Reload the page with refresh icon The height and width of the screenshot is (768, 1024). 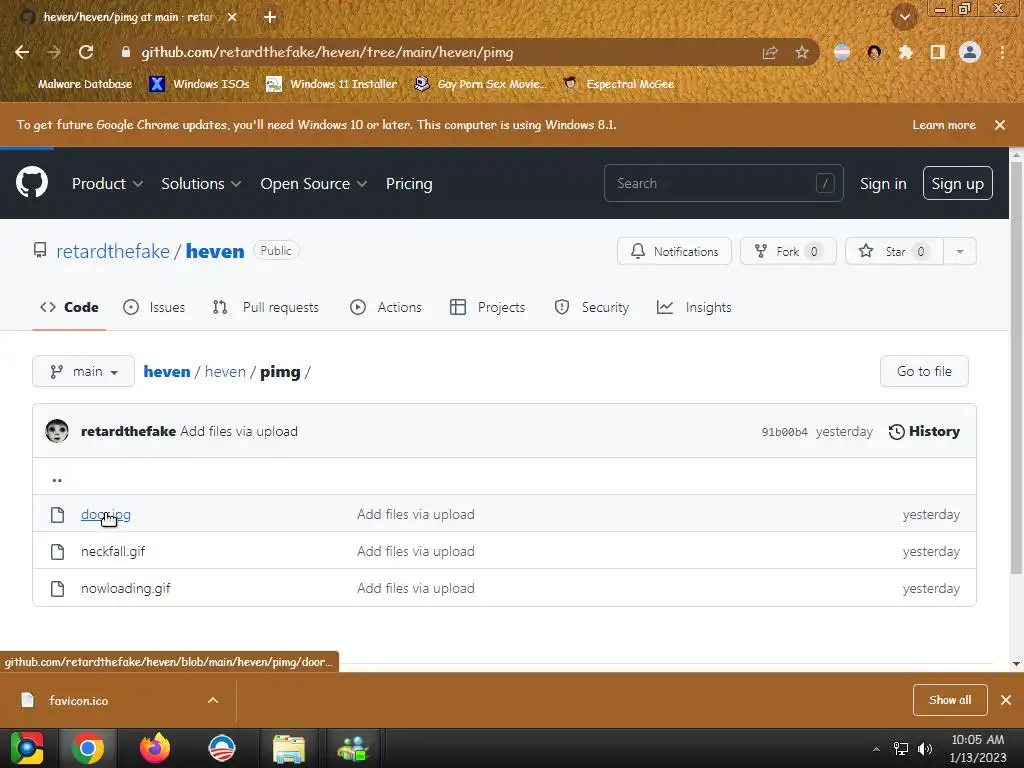(x=86, y=52)
